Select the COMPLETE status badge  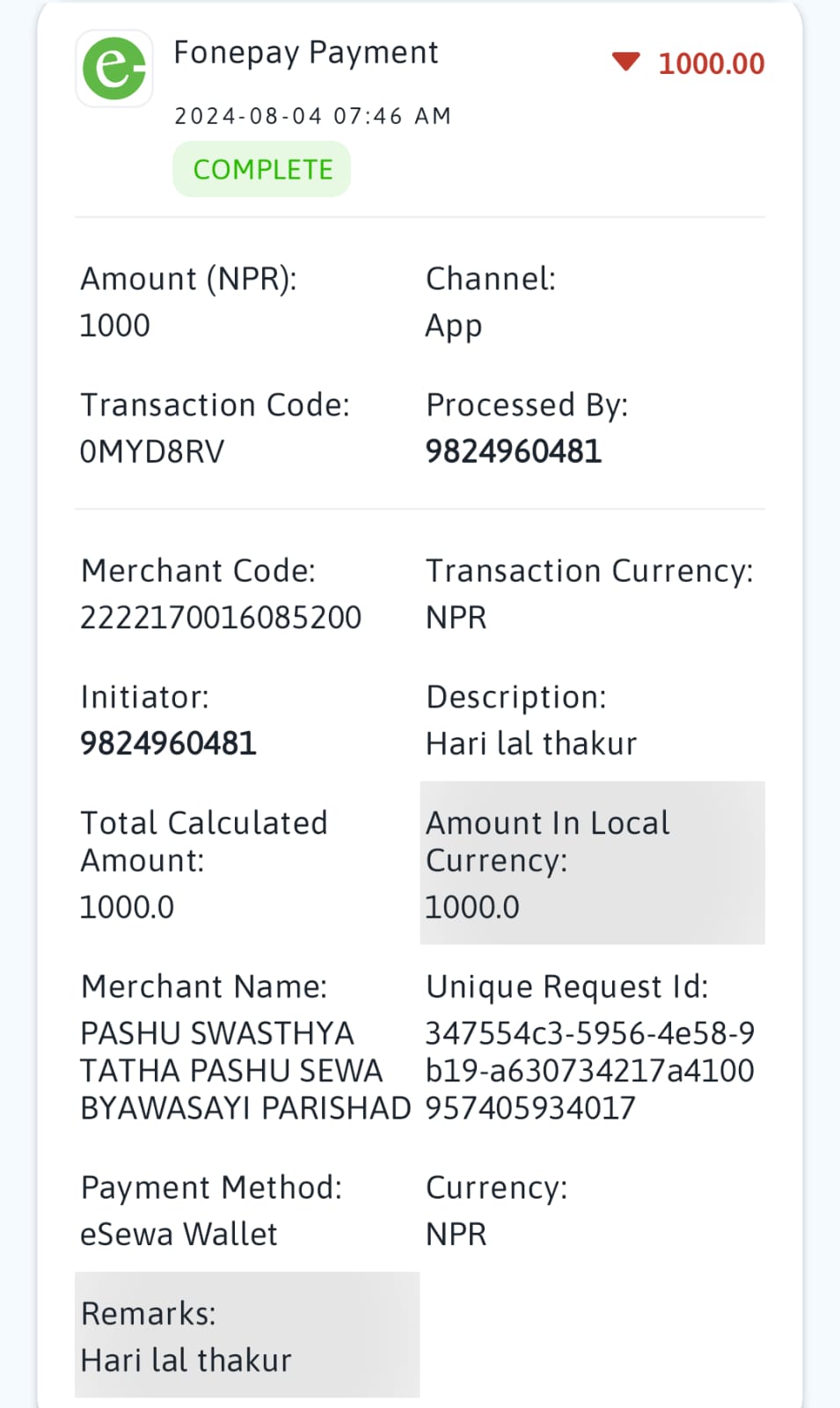tap(262, 169)
